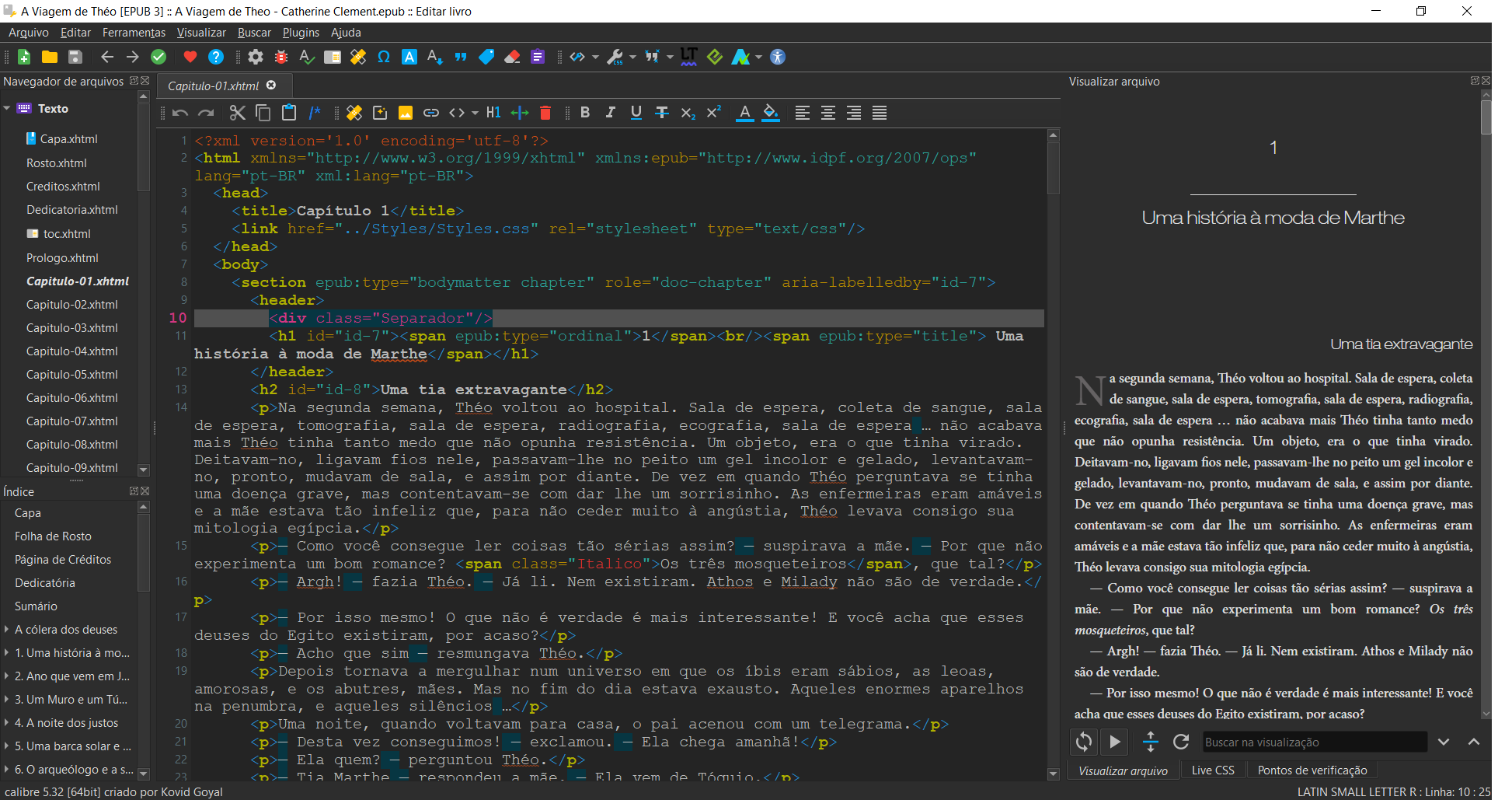The image size is (1512, 800).
Task: Click the Check Book green checkmark icon
Action: [x=159, y=57]
